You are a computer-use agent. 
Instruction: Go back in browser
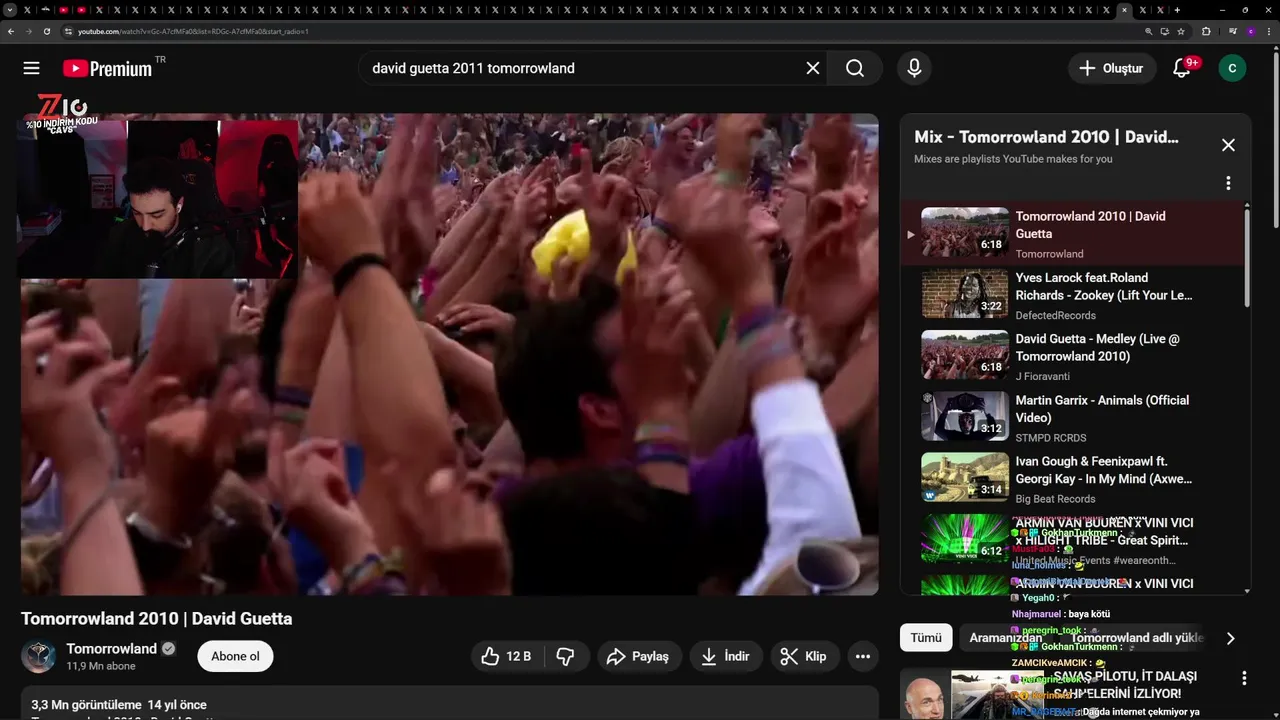[x=11, y=31]
